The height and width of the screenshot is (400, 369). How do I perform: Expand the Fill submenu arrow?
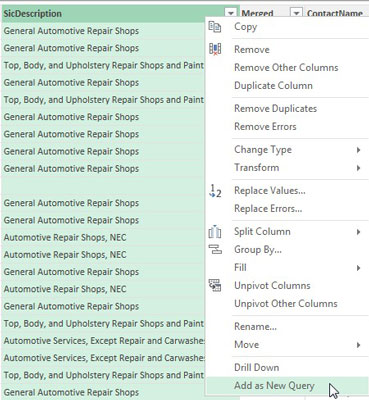click(358, 268)
